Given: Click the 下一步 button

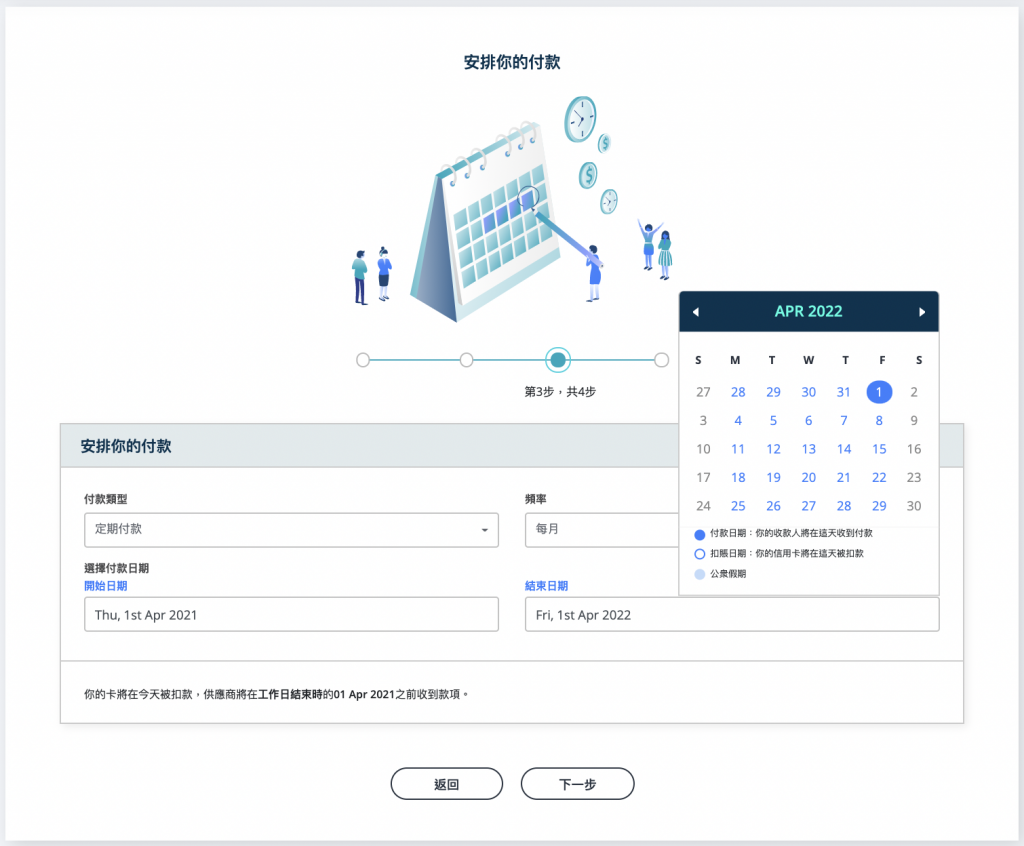Looking at the screenshot, I should click(x=577, y=783).
